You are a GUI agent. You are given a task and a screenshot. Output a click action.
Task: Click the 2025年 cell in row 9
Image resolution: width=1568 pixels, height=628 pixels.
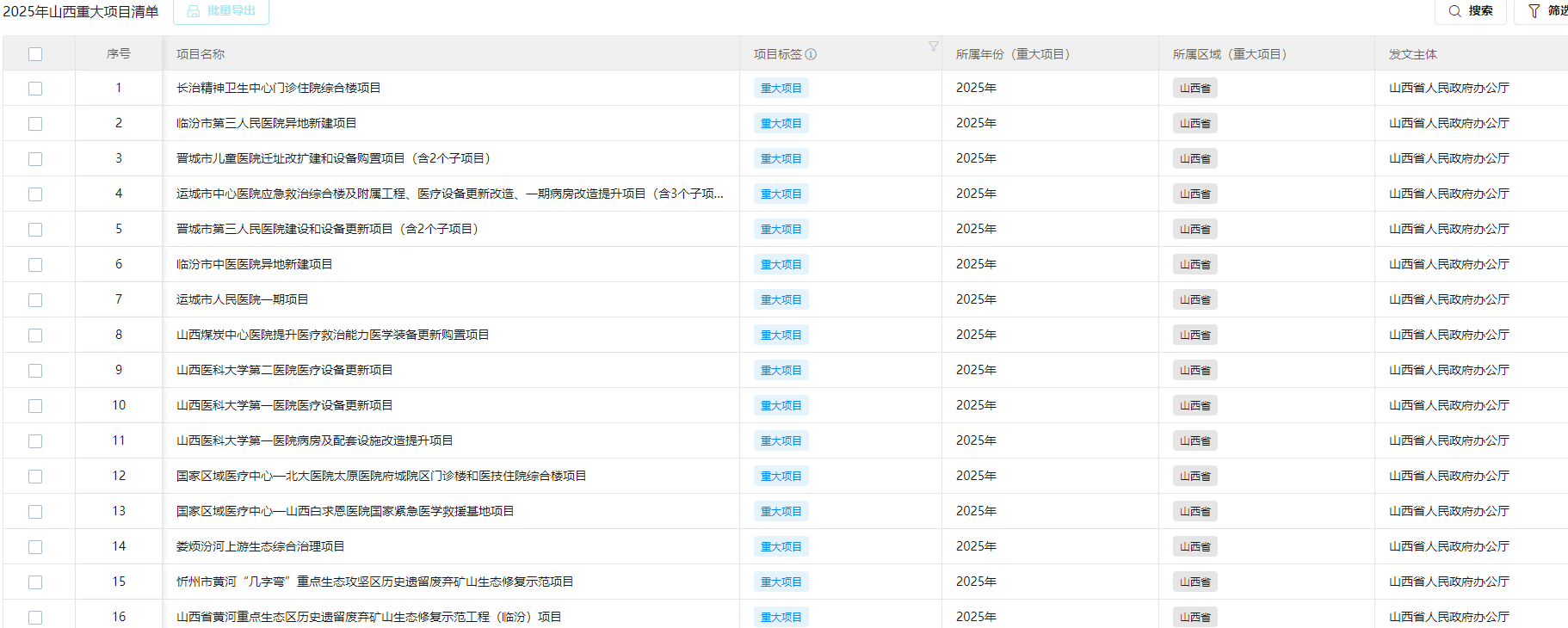pyautogui.click(x=976, y=370)
